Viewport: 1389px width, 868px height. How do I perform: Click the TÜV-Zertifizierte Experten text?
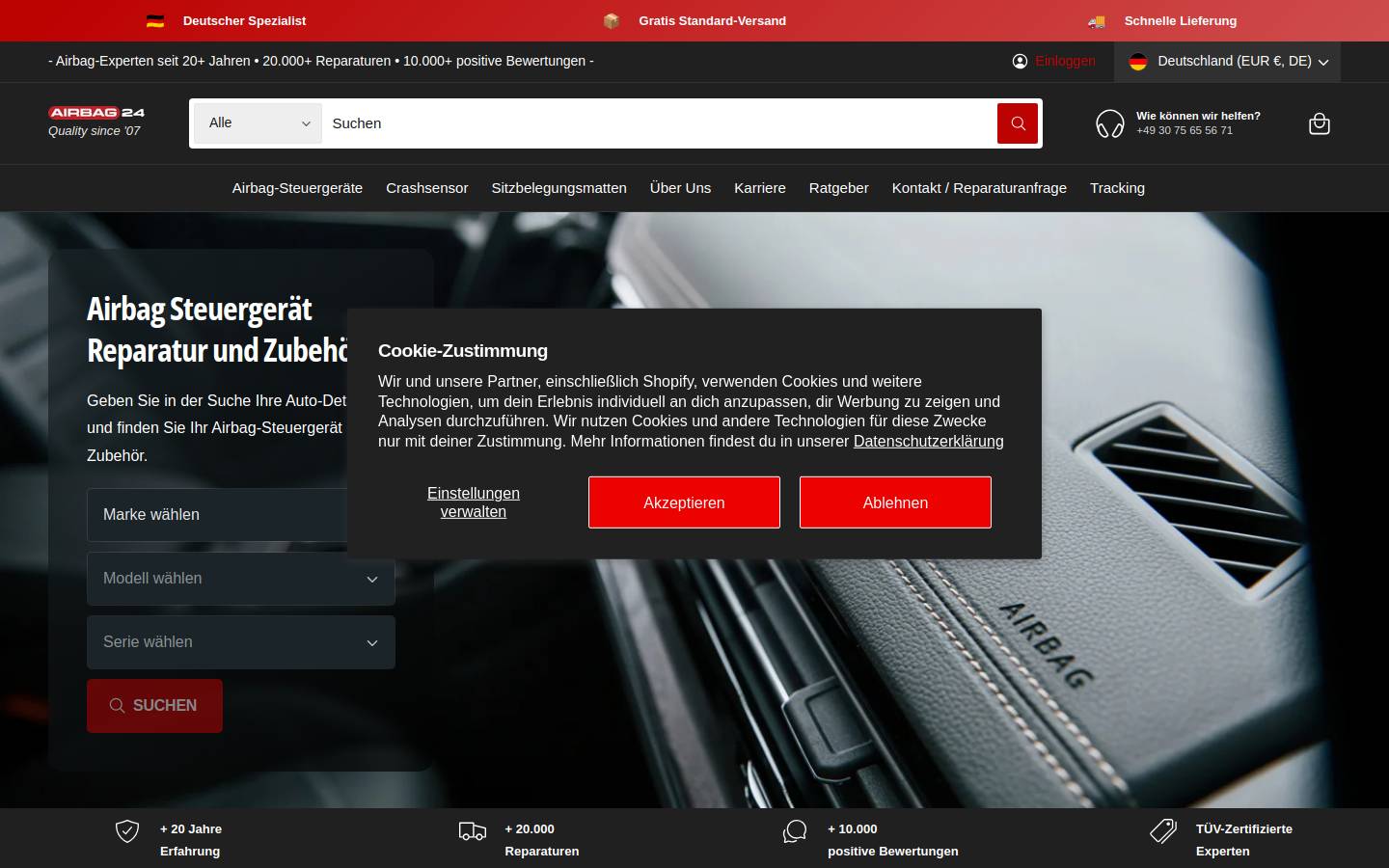pyautogui.click(x=1244, y=840)
